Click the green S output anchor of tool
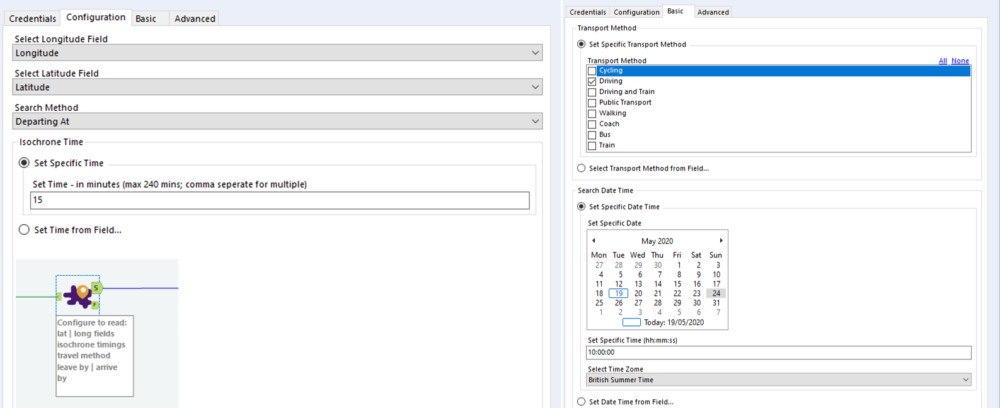Screen dimensions: 1000x408 click(96, 288)
